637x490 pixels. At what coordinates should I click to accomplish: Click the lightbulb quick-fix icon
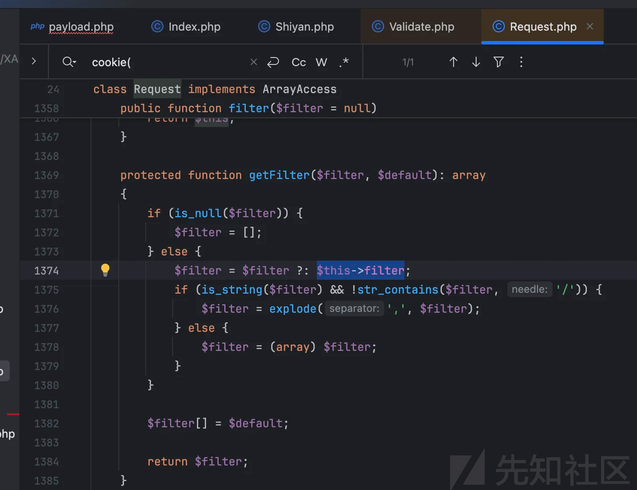point(105,270)
